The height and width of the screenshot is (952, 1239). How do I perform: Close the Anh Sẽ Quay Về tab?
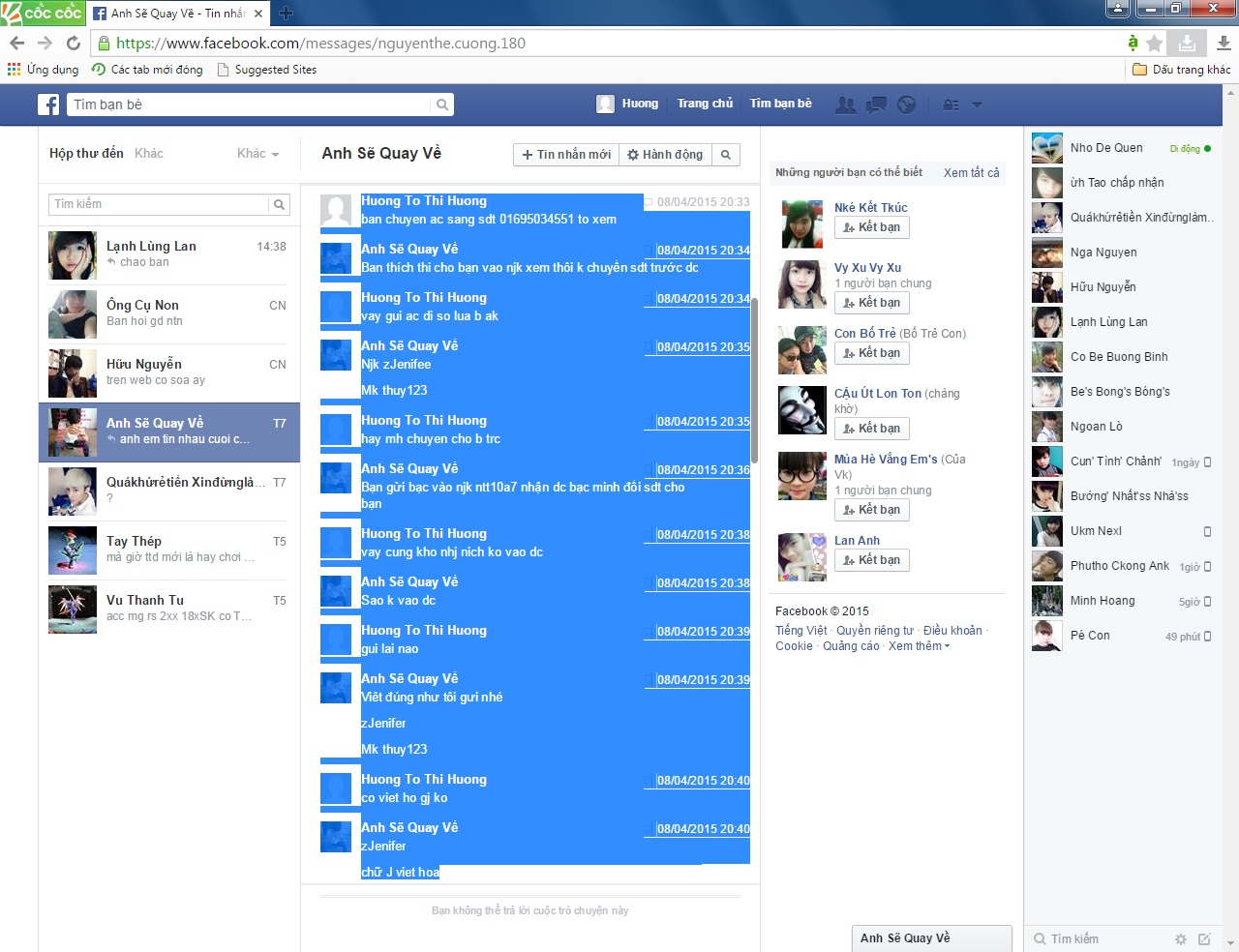[x=258, y=14]
